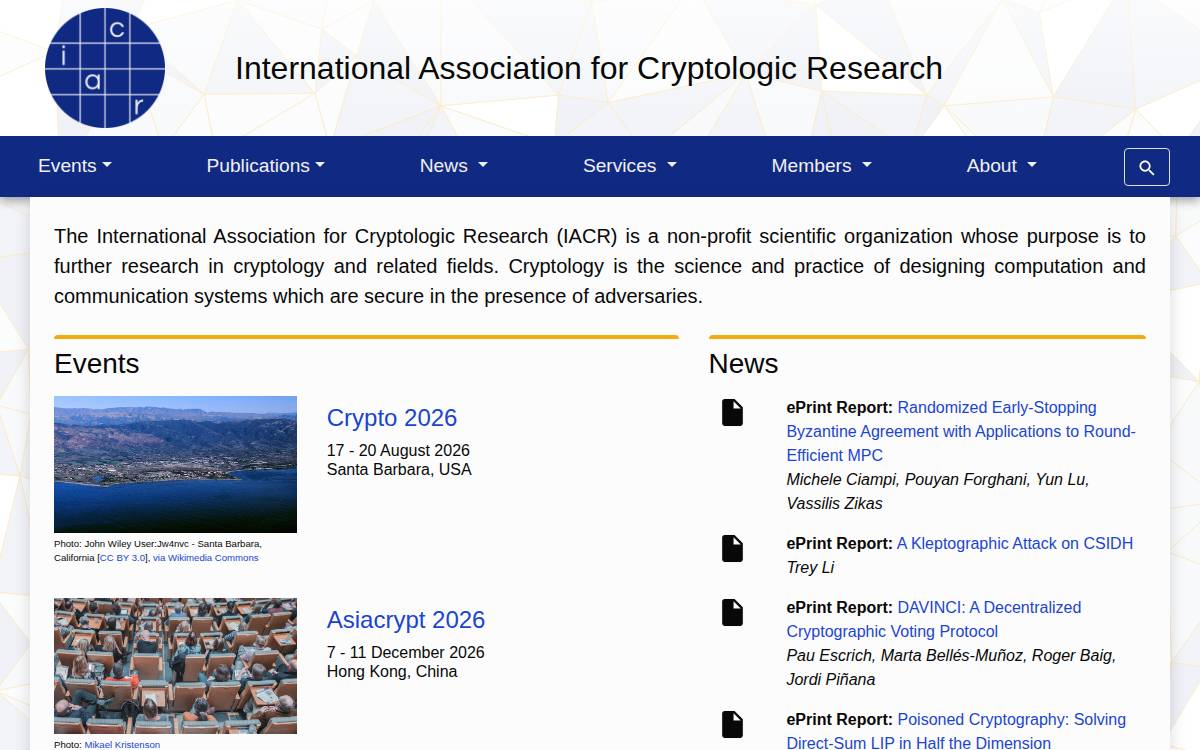Click document icon beside Kleptographic Attack report
1200x750 pixels.
(x=733, y=548)
